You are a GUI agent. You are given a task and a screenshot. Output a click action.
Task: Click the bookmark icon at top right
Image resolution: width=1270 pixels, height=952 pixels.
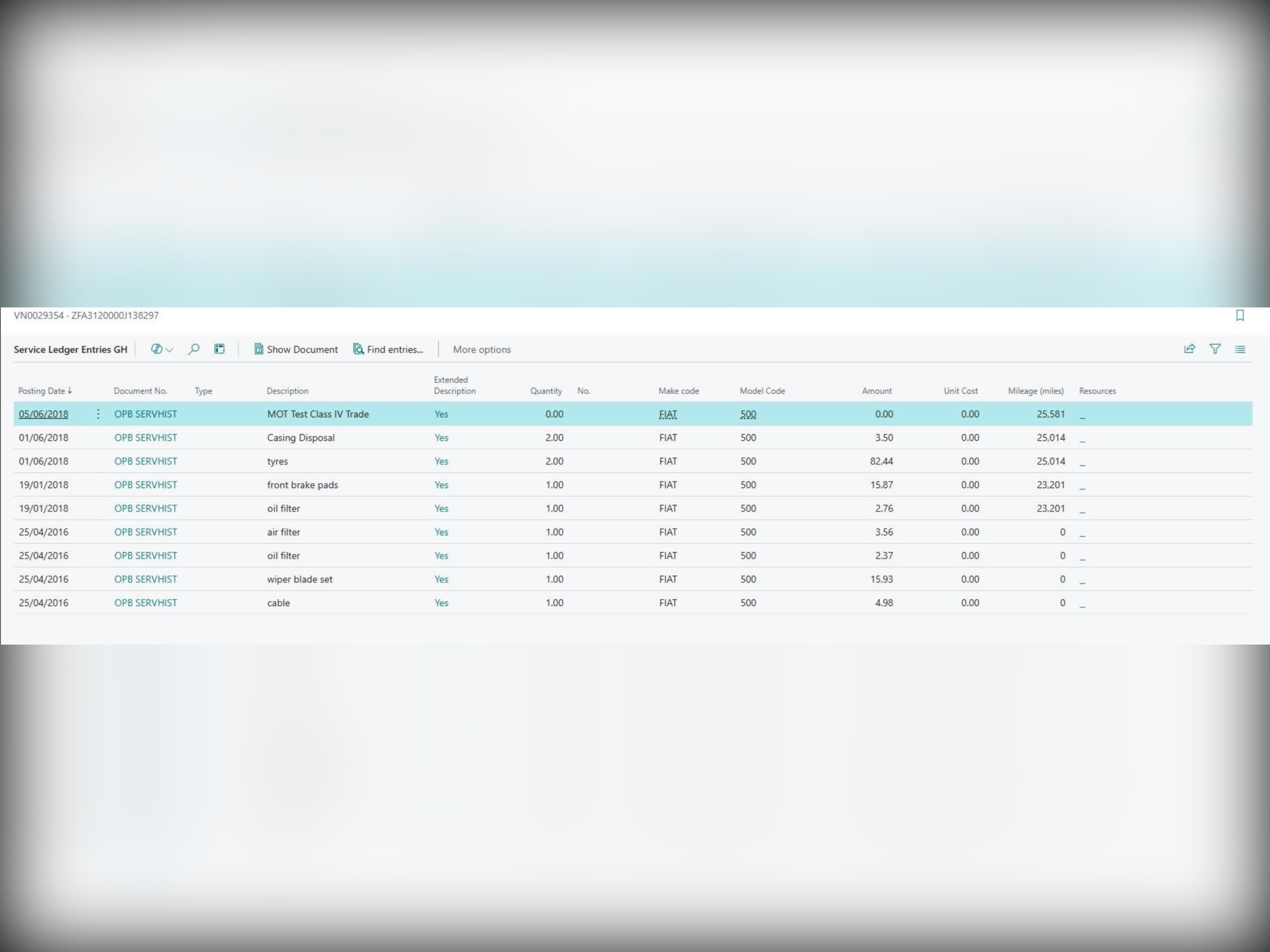coord(1240,316)
